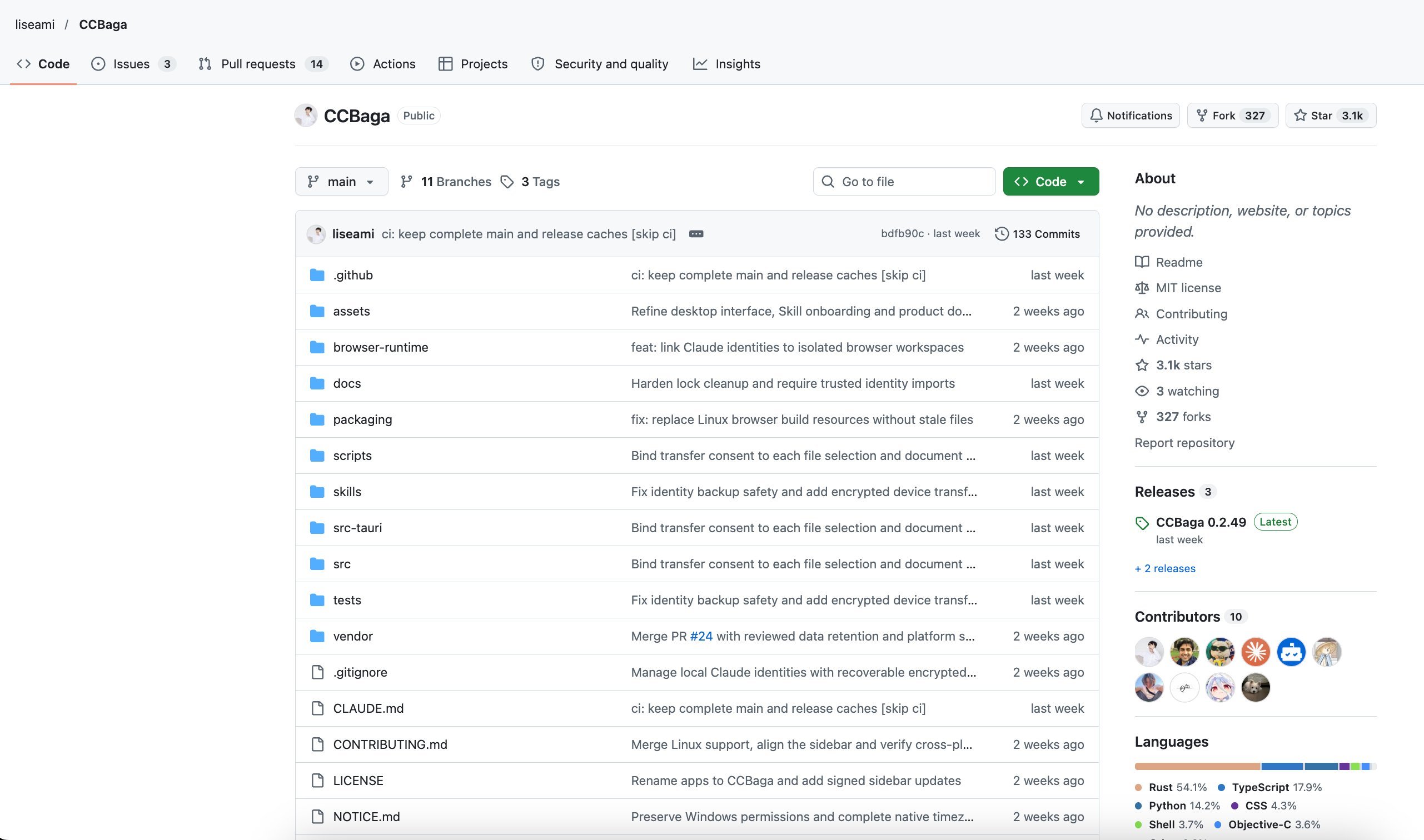Open the #24 pull request link
Image resolution: width=1424 pixels, height=840 pixels.
coord(701,636)
